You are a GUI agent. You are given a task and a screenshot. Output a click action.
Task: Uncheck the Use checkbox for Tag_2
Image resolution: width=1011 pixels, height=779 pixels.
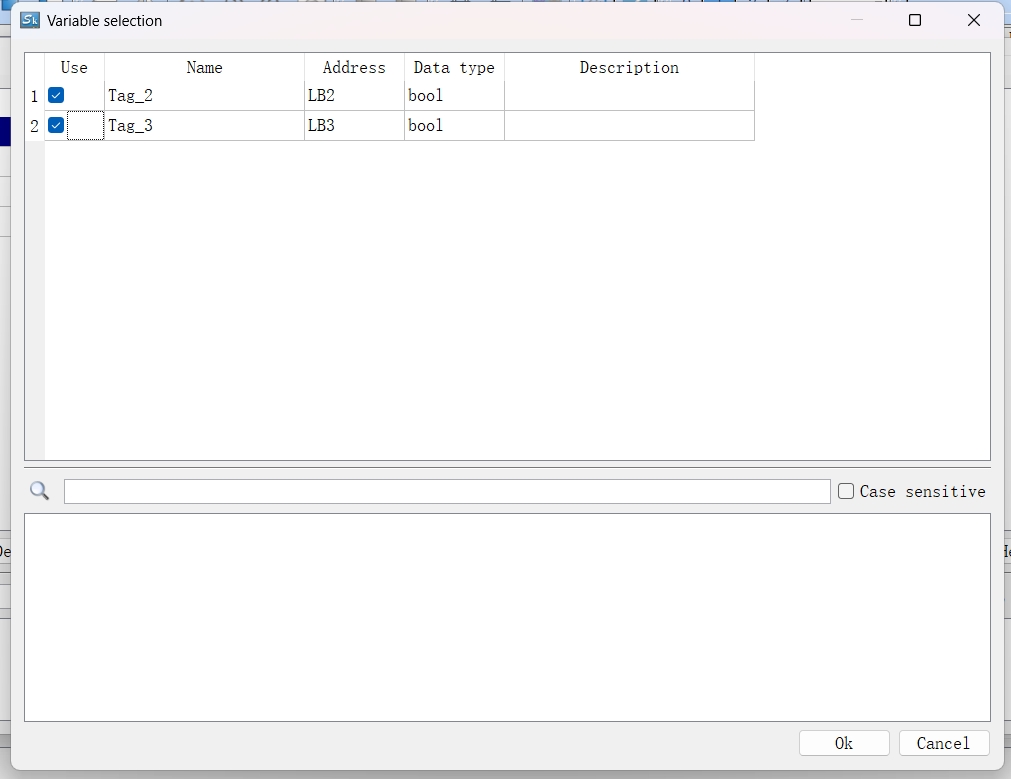[x=56, y=96]
